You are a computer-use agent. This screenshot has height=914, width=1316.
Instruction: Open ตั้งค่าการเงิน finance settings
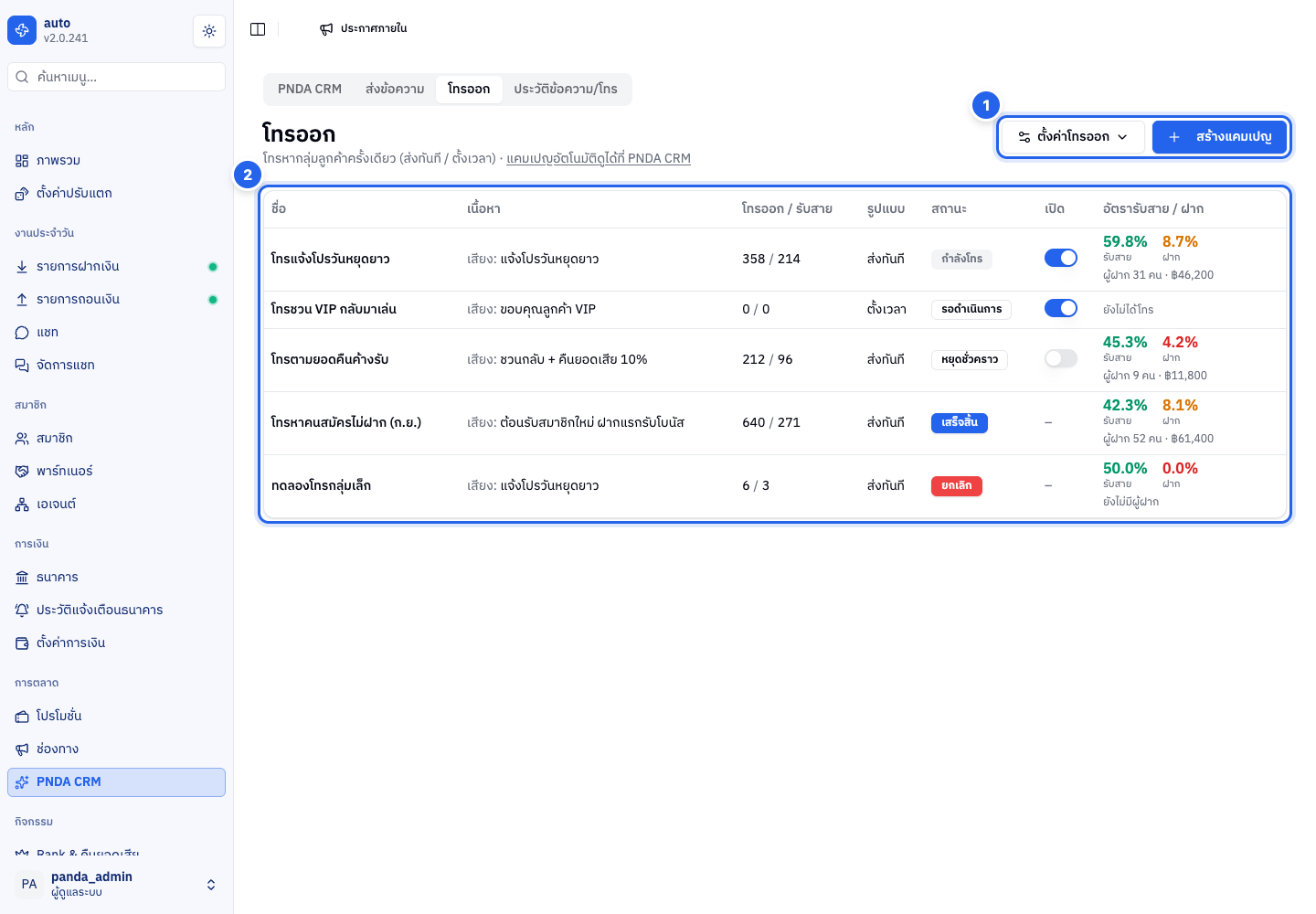(116, 643)
